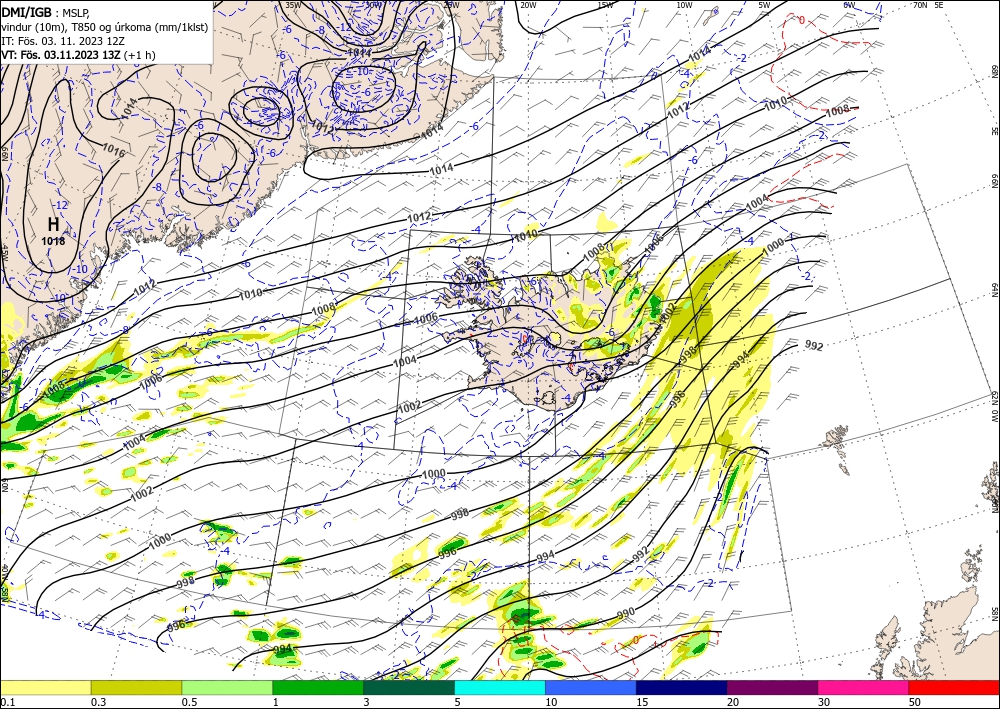The height and width of the screenshot is (709, 1000).
Task: Click the '10W' longitude label
Action: pos(684,5)
